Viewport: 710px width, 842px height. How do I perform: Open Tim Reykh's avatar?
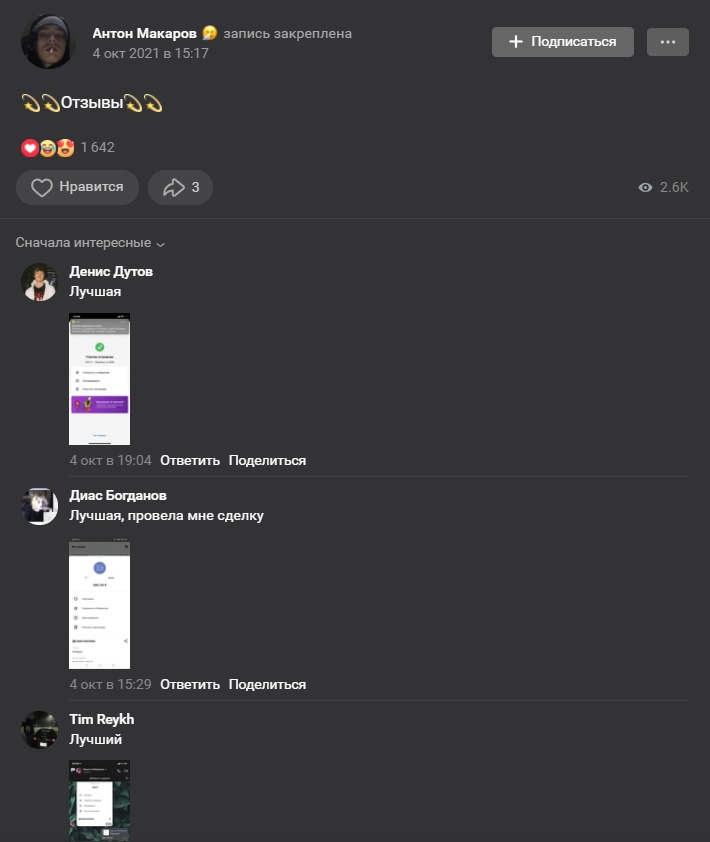[39, 730]
